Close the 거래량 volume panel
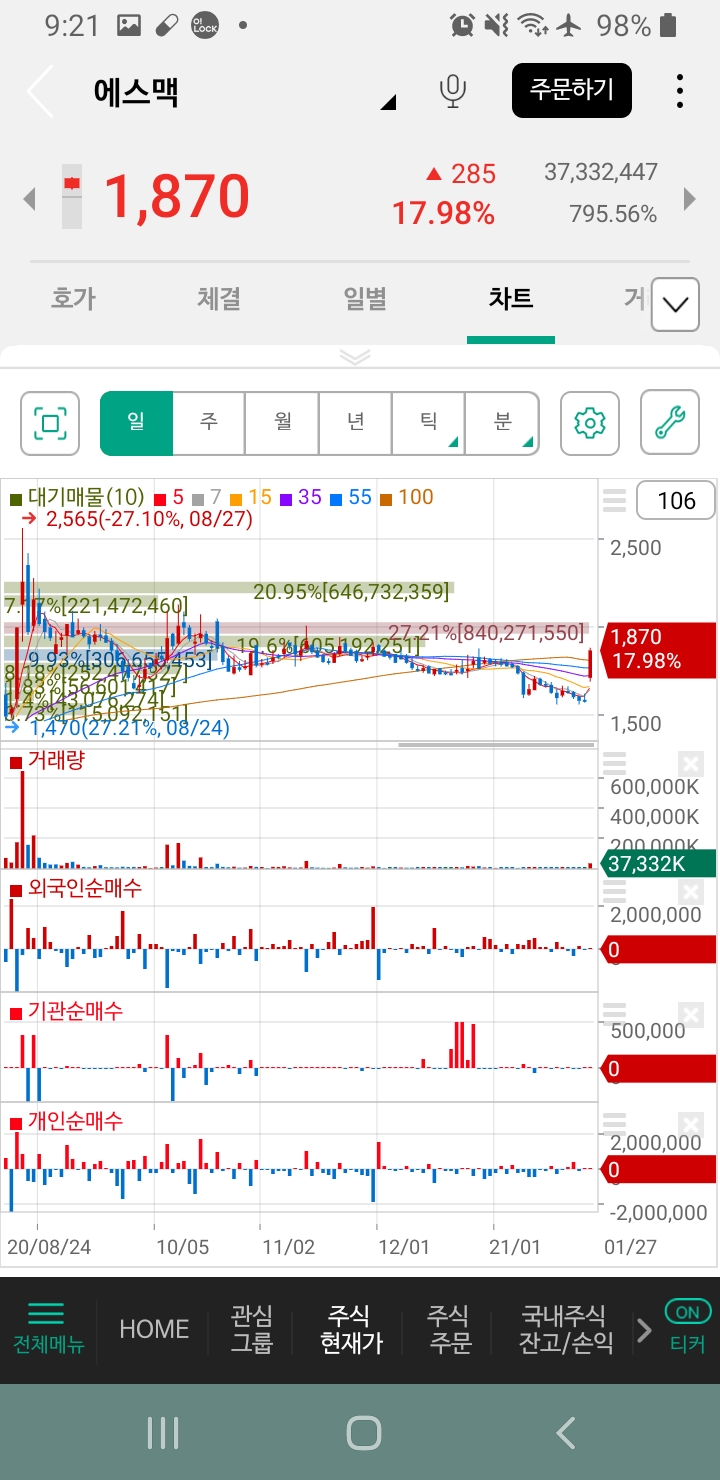The height and width of the screenshot is (1480, 720). tap(690, 765)
